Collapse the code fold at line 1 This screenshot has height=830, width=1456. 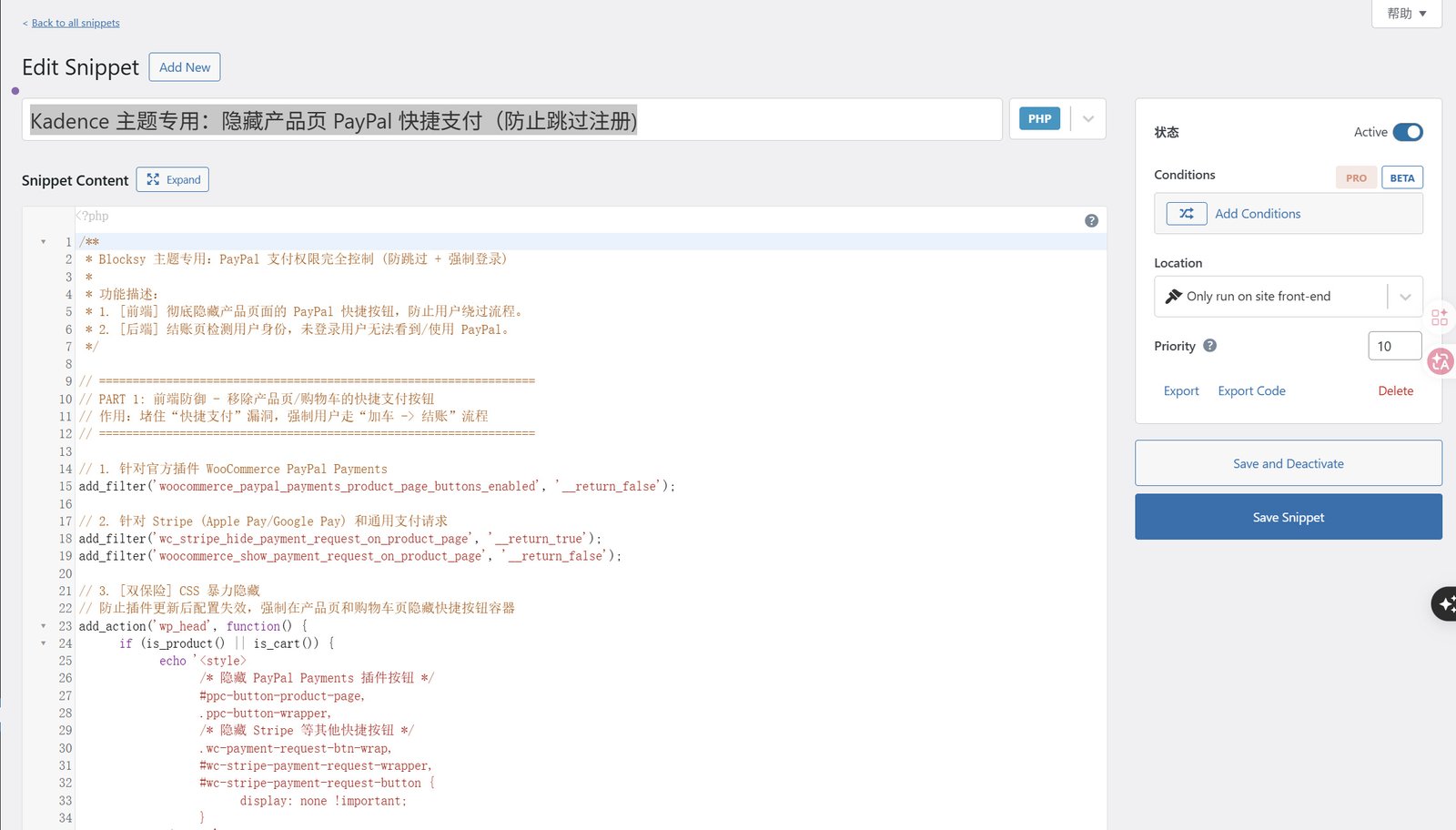[43, 242]
